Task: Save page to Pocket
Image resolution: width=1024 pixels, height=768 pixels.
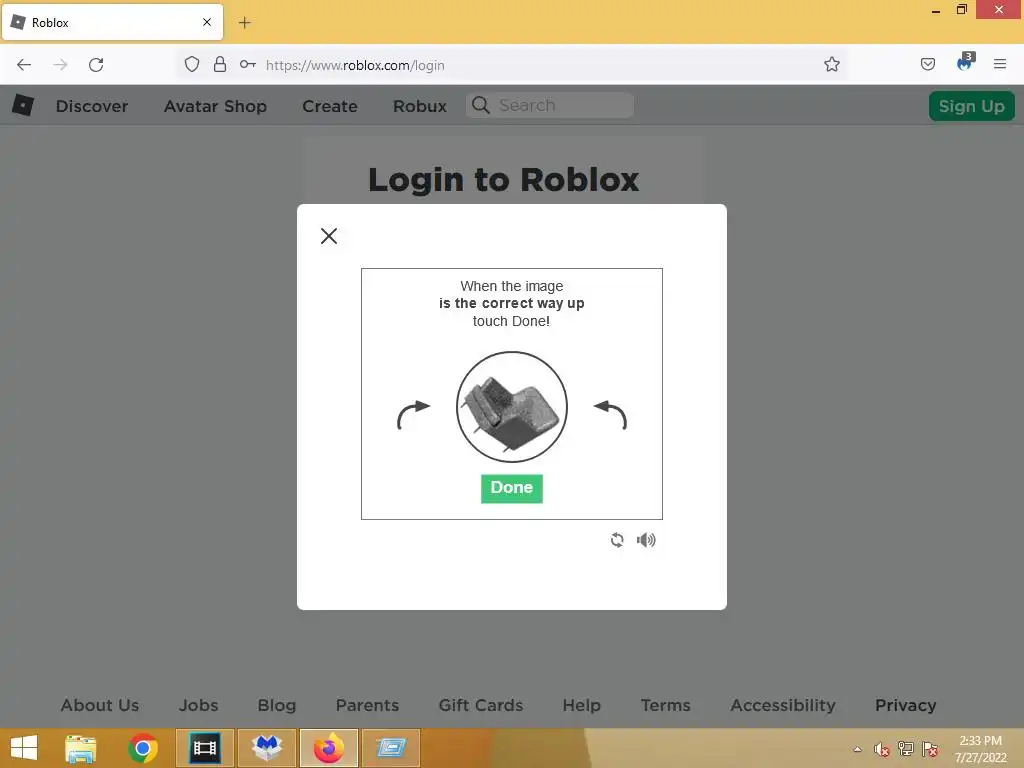Action: coord(927,64)
